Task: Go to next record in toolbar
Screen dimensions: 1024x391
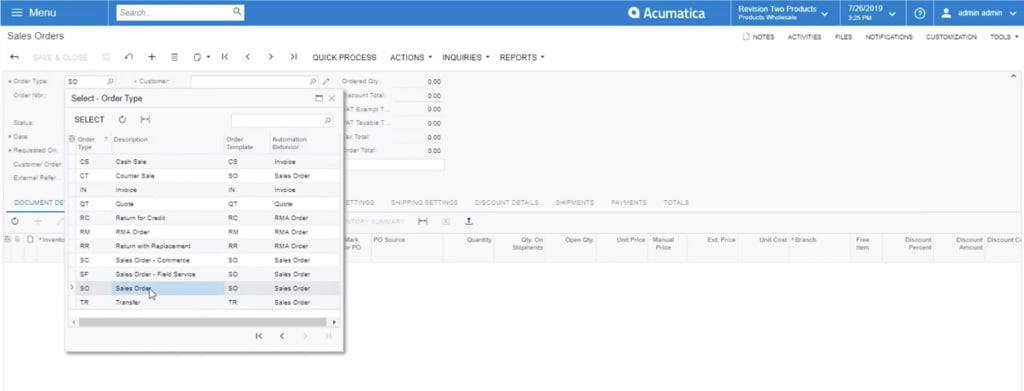Action: tap(270, 57)
